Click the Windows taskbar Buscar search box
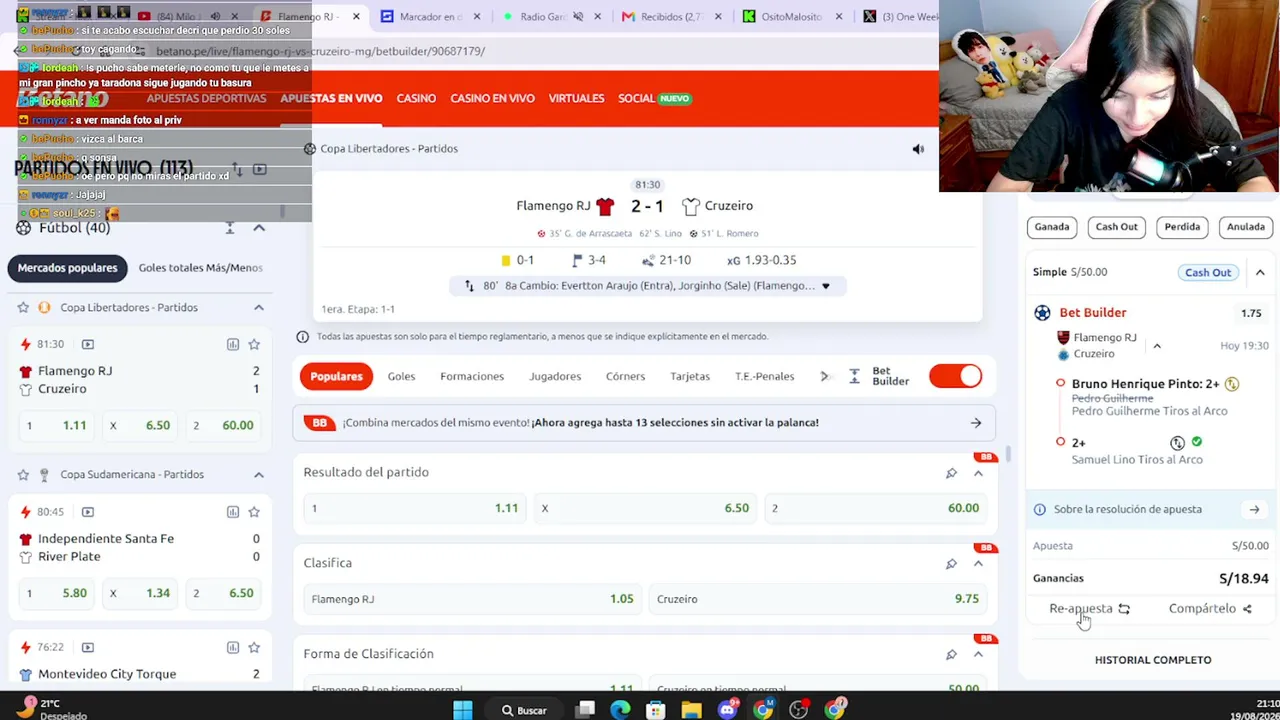This screenshot has width=1280, height=720. [x=523, y=710]
